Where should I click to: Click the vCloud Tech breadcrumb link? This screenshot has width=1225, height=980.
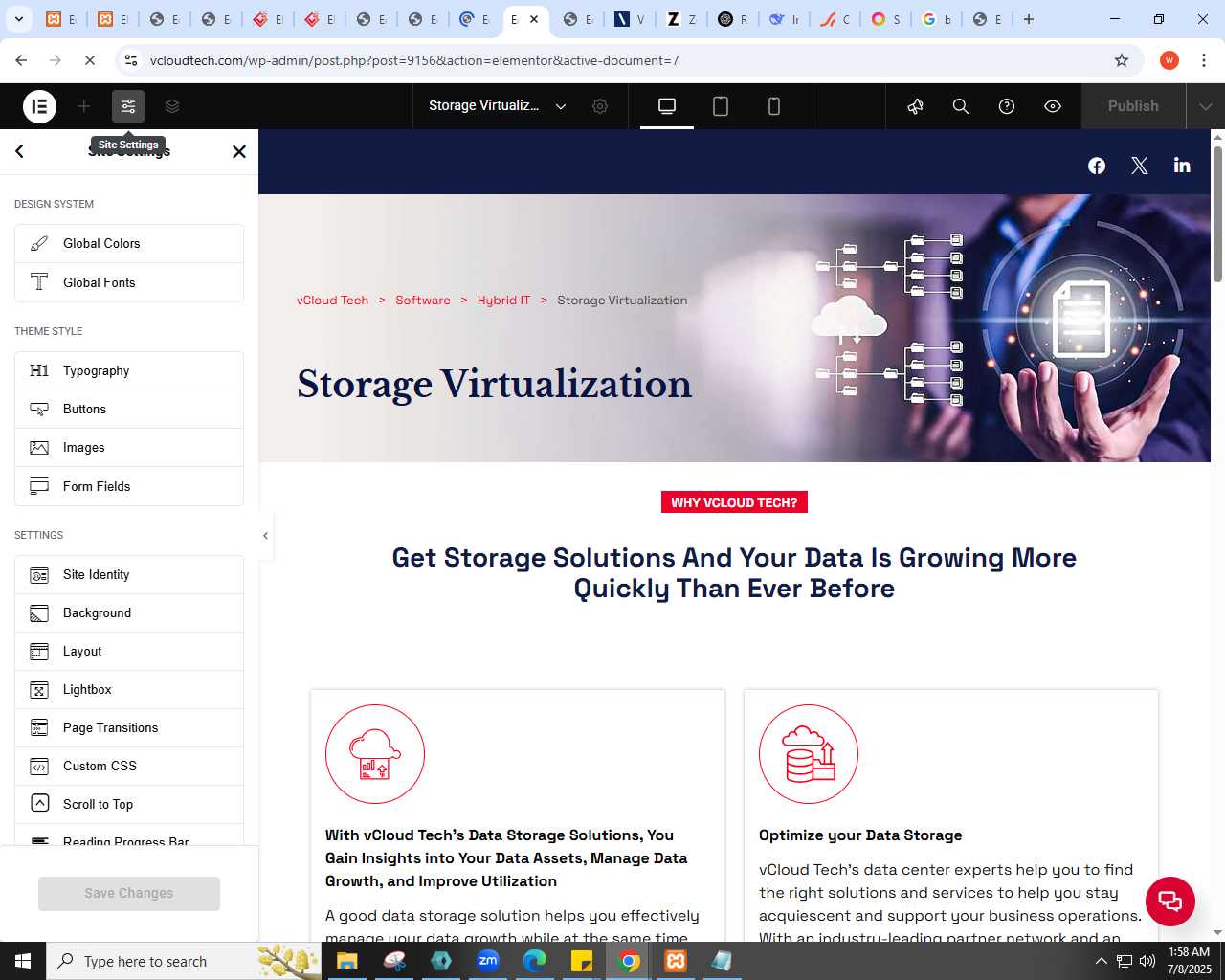click(332, 301)
